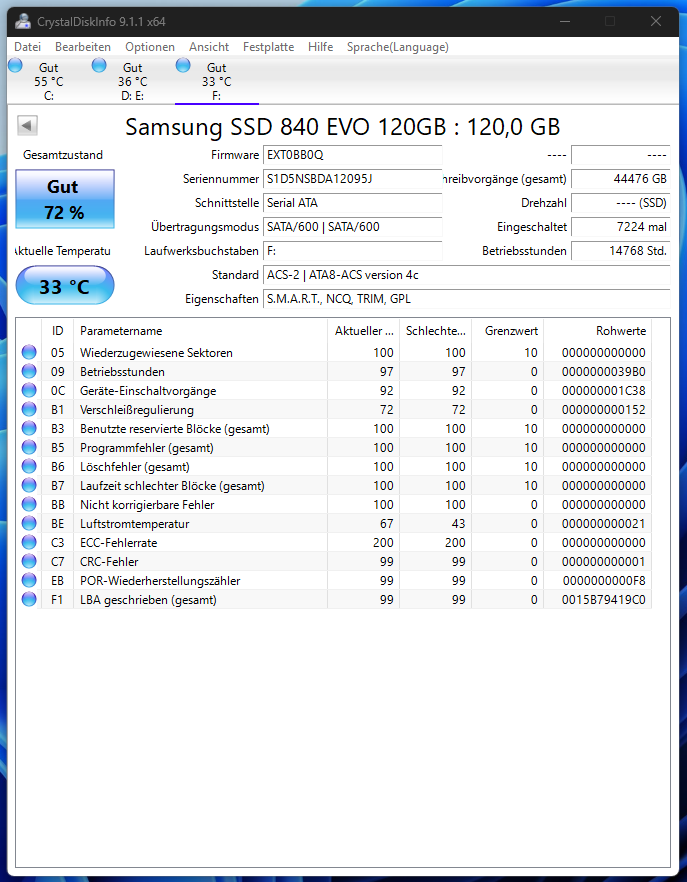
Task: Click the Schlechte column header
Action: pos(435,331)
